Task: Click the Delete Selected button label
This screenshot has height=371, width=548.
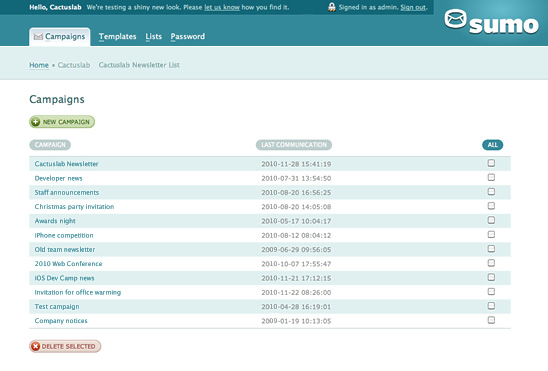Action: click(68, 346)
